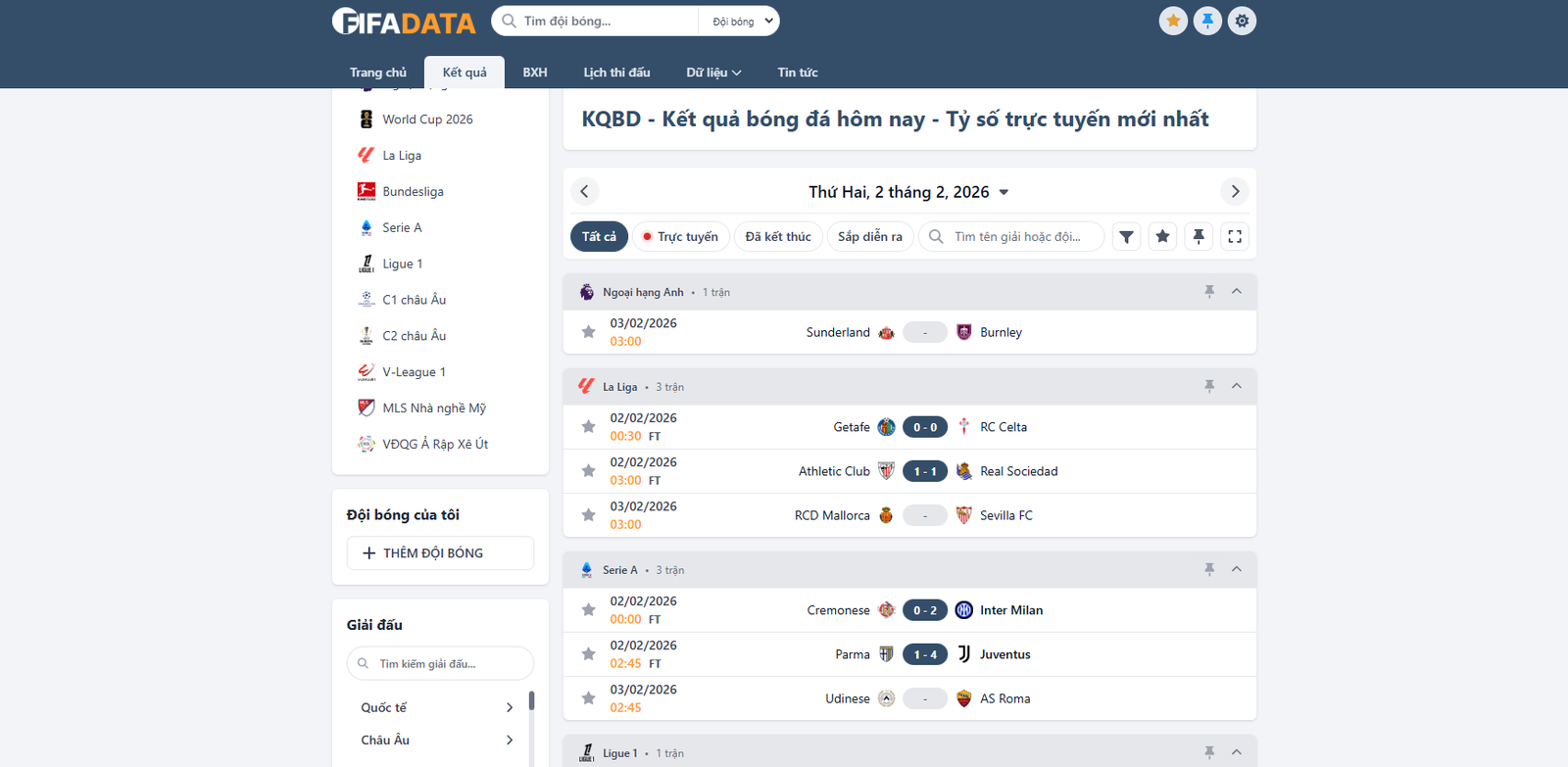The width and height of the screenshot is (1568, 767).
Task: Star the Parma vs Juventus match
Action: pyautogui.click(x=588, y=654)
